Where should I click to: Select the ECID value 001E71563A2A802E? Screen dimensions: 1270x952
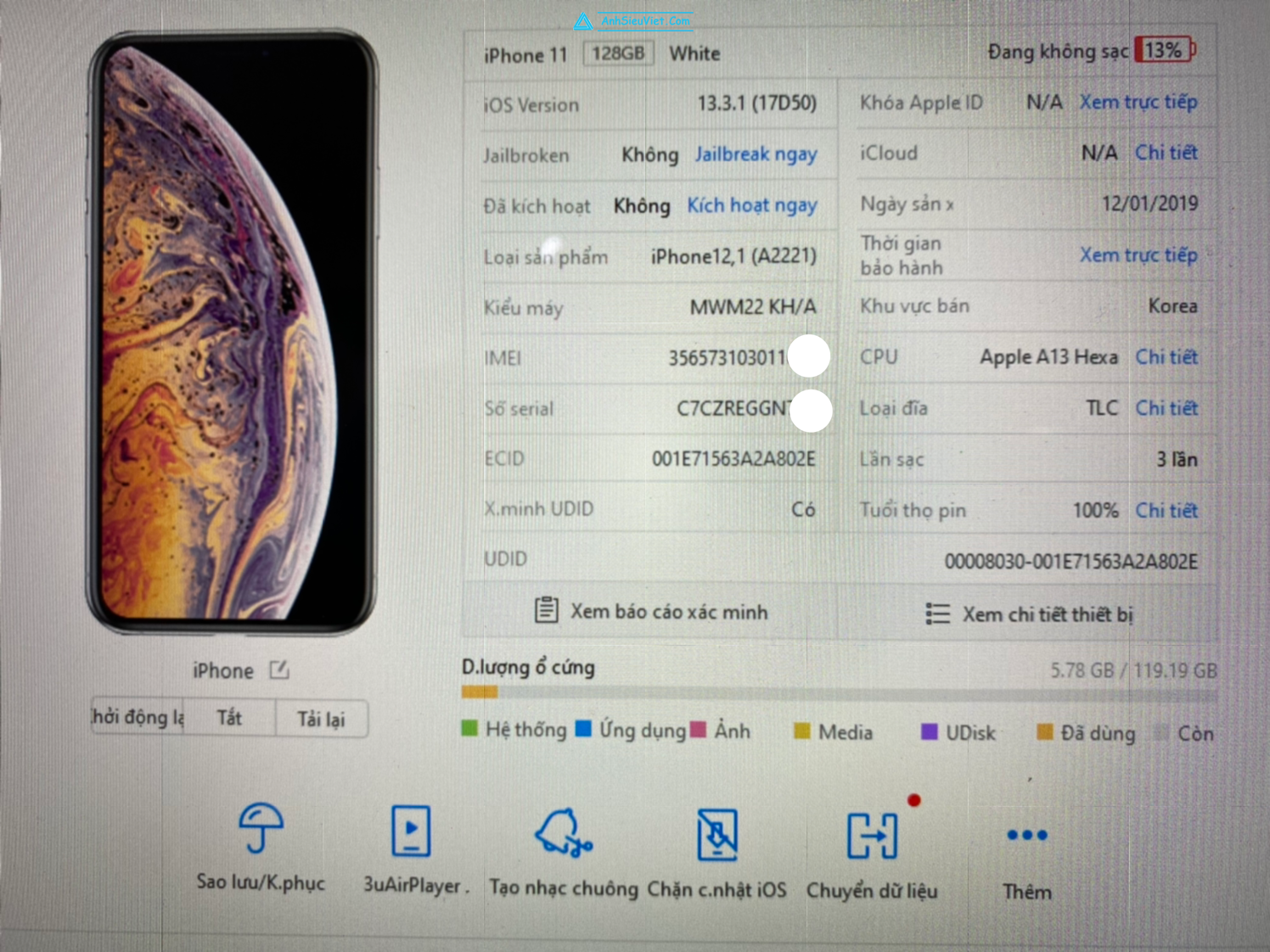(x=733, y=459)
